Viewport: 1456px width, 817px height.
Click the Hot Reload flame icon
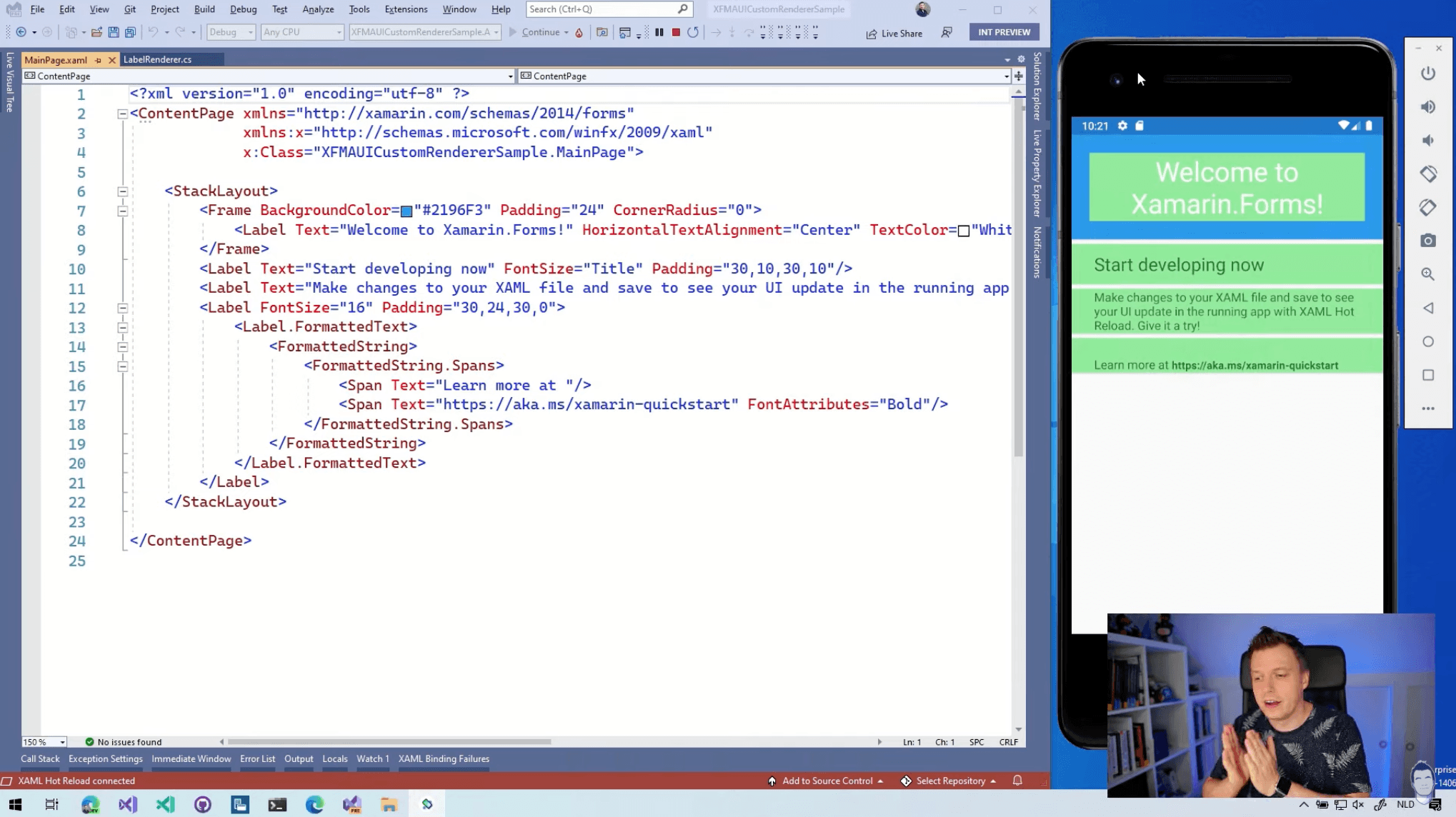point(579,32)
